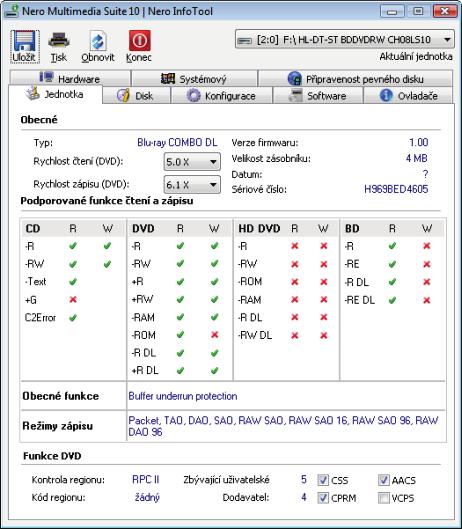Open the DVD read speed 5.0 X dropdown

(192, 162)
